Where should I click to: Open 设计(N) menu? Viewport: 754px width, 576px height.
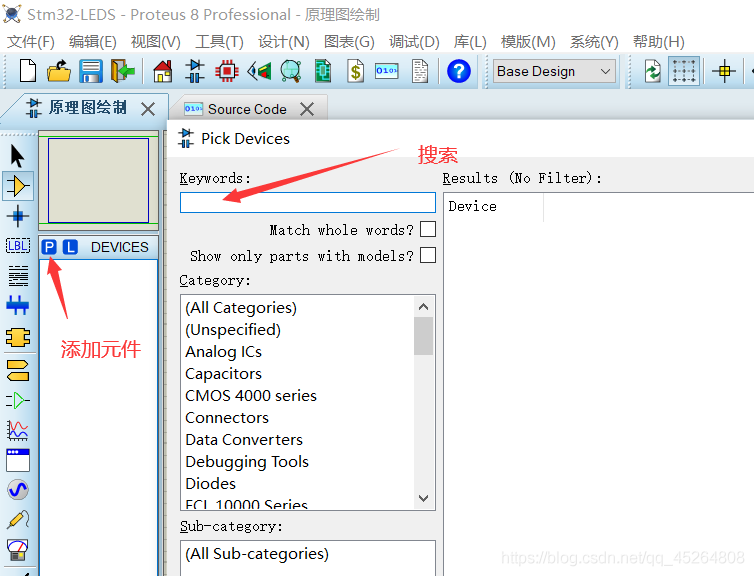[284, 42]
